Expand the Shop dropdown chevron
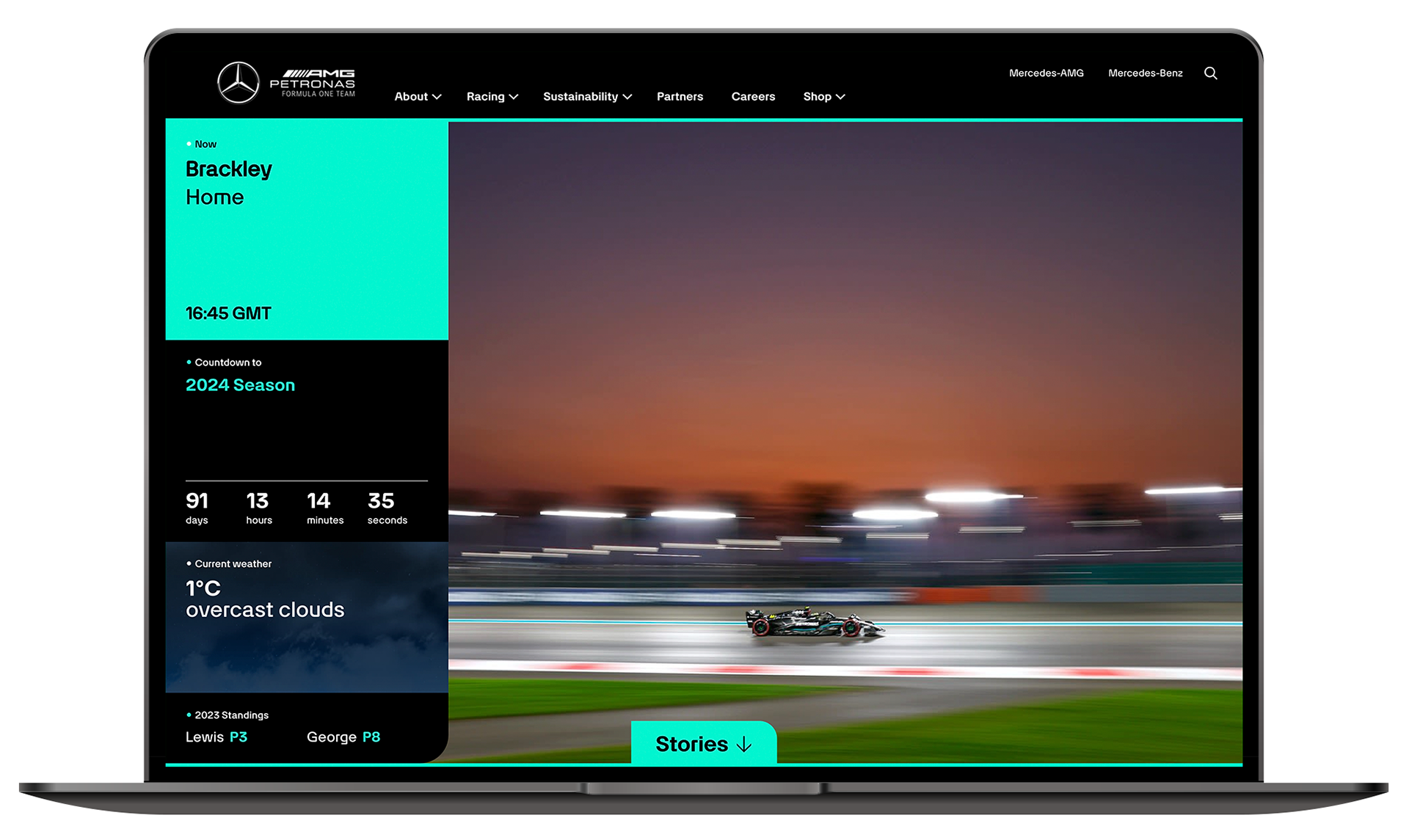This screenshot has width=1409, height=840. pyautogui.click(x=840, y=97)
